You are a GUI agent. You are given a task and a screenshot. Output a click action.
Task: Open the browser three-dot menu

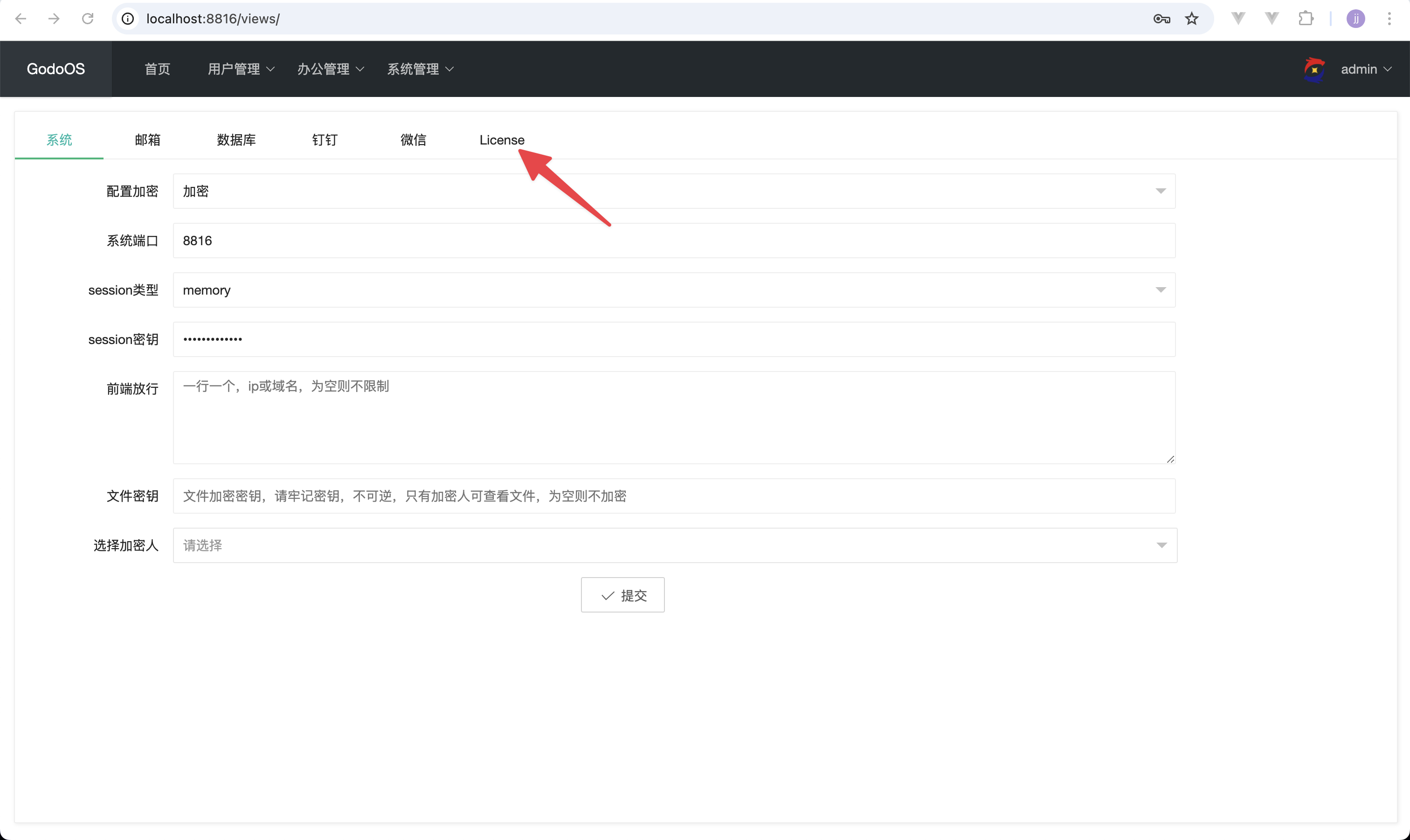[x=1389, y=19]
